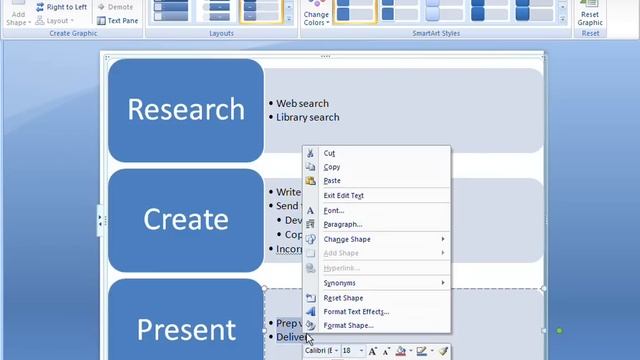Screen dimensions: 640x360
Task: Click the Right to Left arrows icon
Action: pos(40,7)
